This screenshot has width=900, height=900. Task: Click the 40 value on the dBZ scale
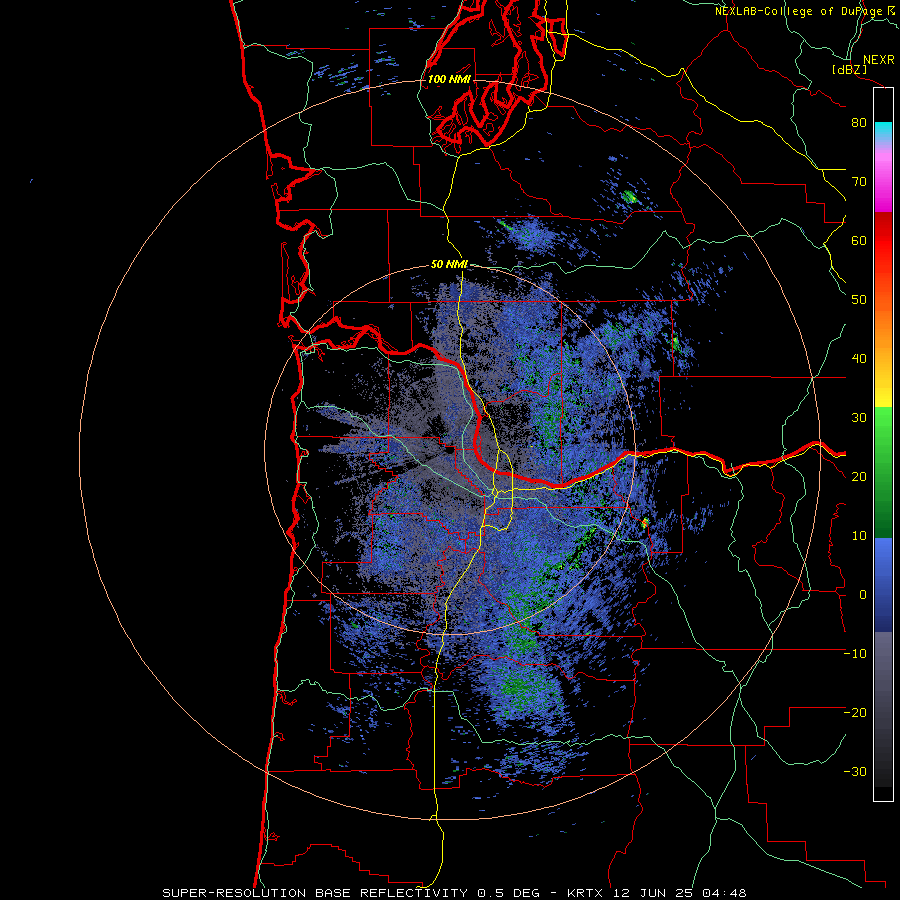[x=859, y=359]
